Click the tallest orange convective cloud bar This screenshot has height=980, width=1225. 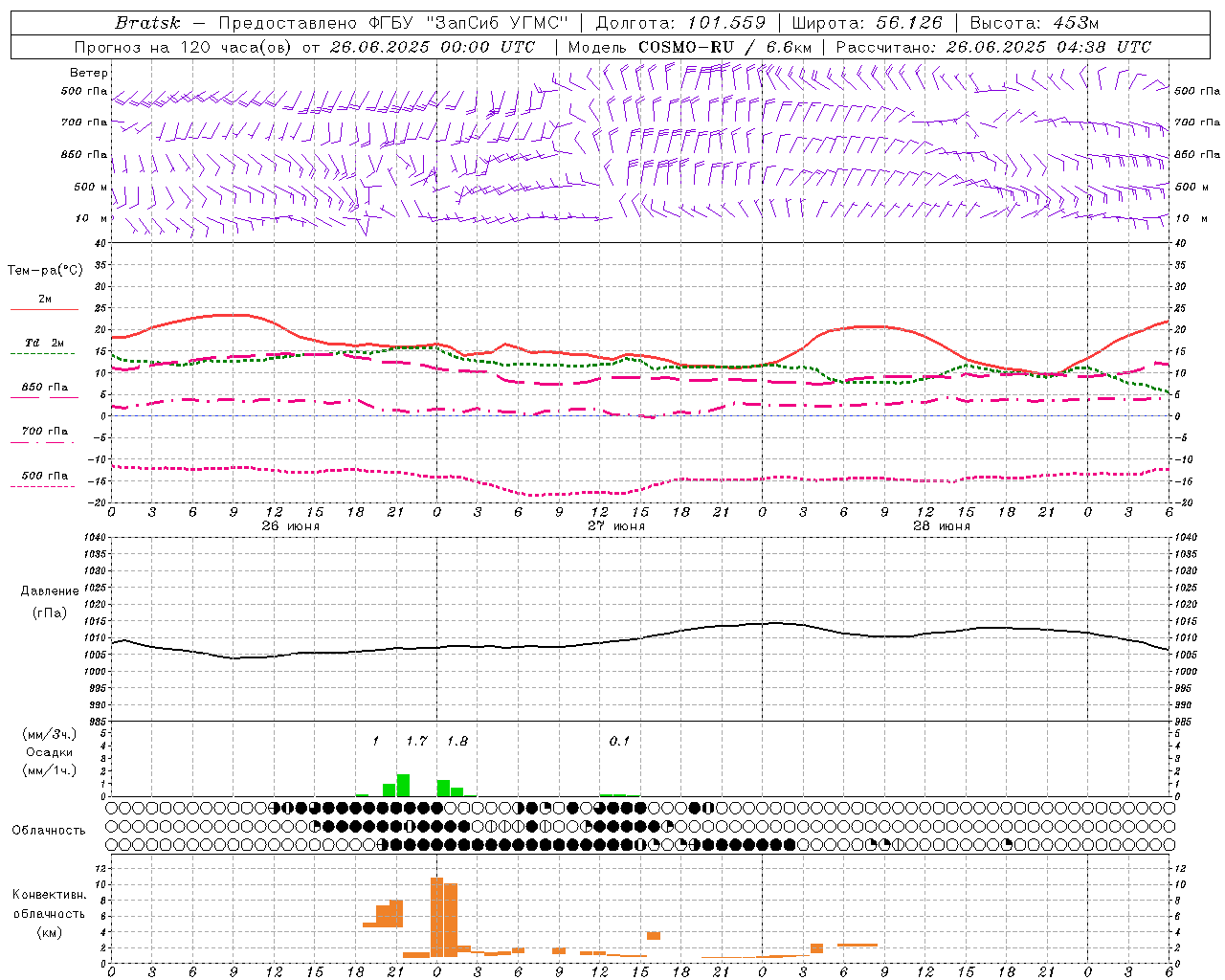pos(437,917)
